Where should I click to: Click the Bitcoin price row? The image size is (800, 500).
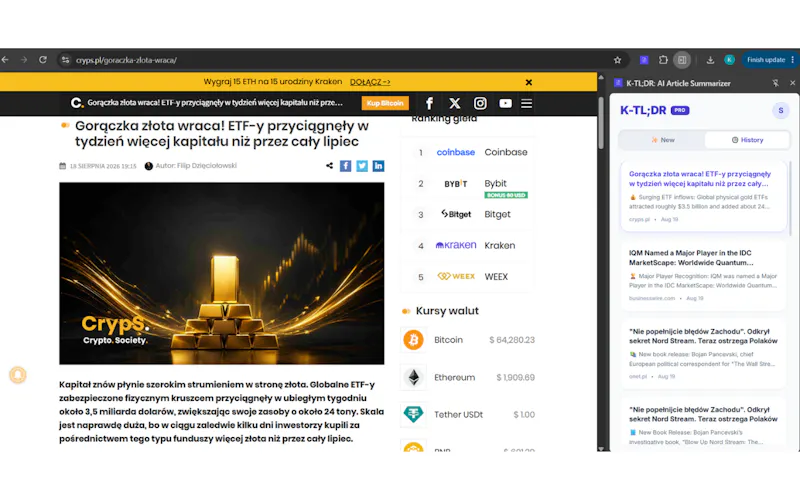point(468,340)
